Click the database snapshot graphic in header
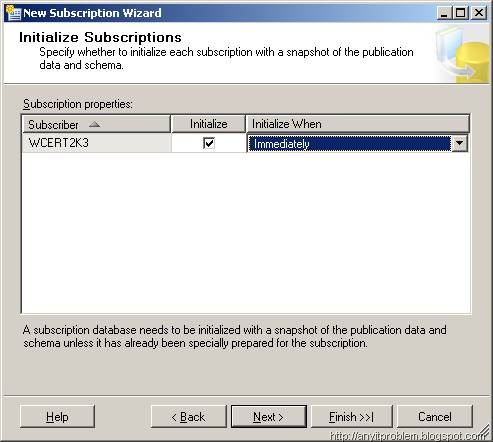Screen dimensions: 493x442 (x=462, y=54)
